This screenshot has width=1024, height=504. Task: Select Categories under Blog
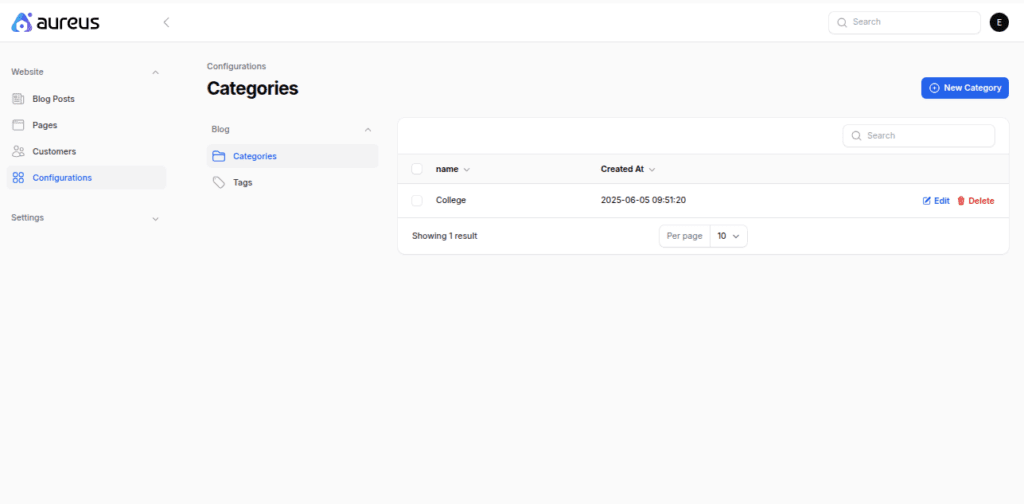[293, 156]
